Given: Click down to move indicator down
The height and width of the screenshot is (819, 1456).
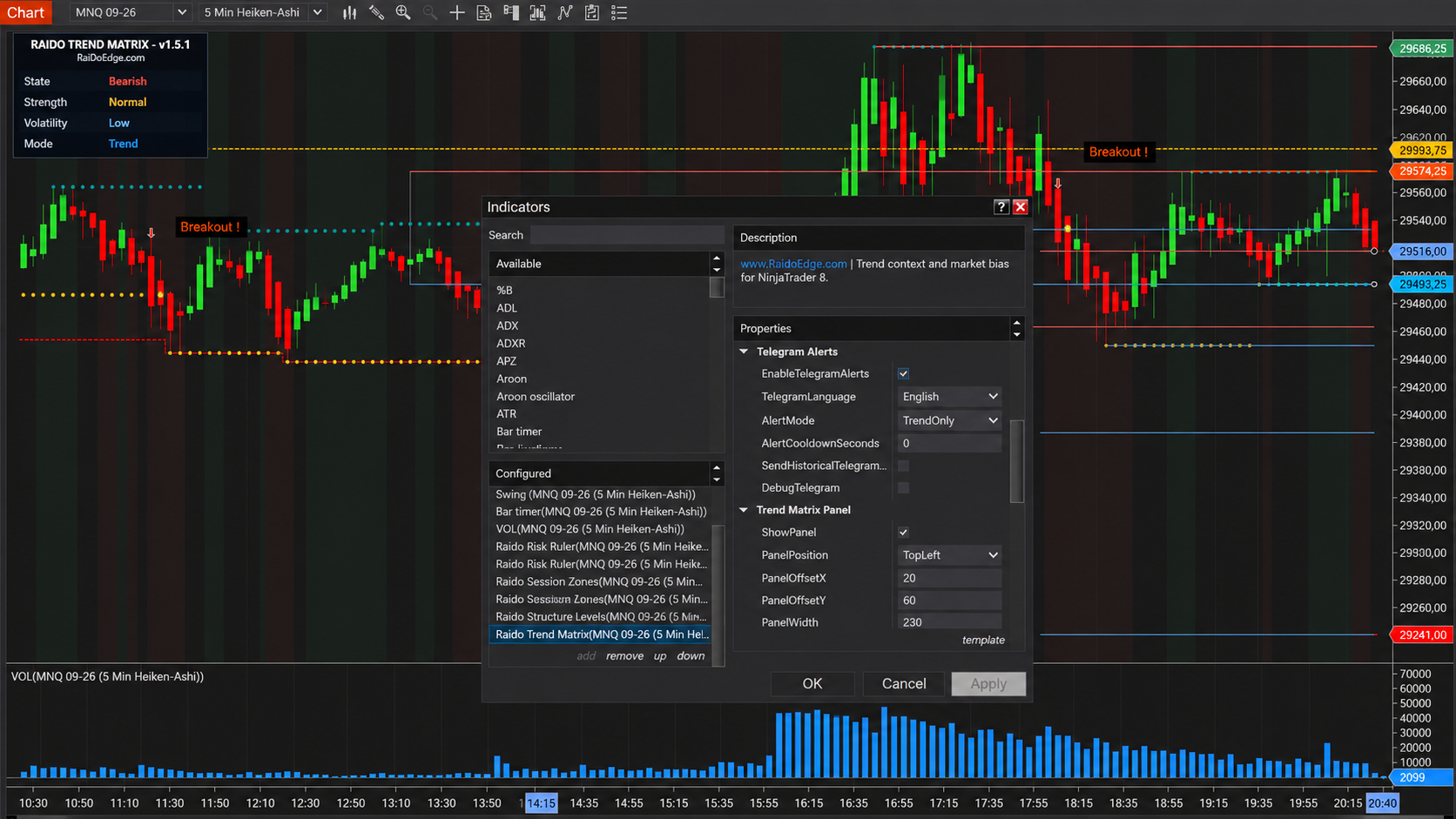Looking at the screenshot, I should coord(691,655).
